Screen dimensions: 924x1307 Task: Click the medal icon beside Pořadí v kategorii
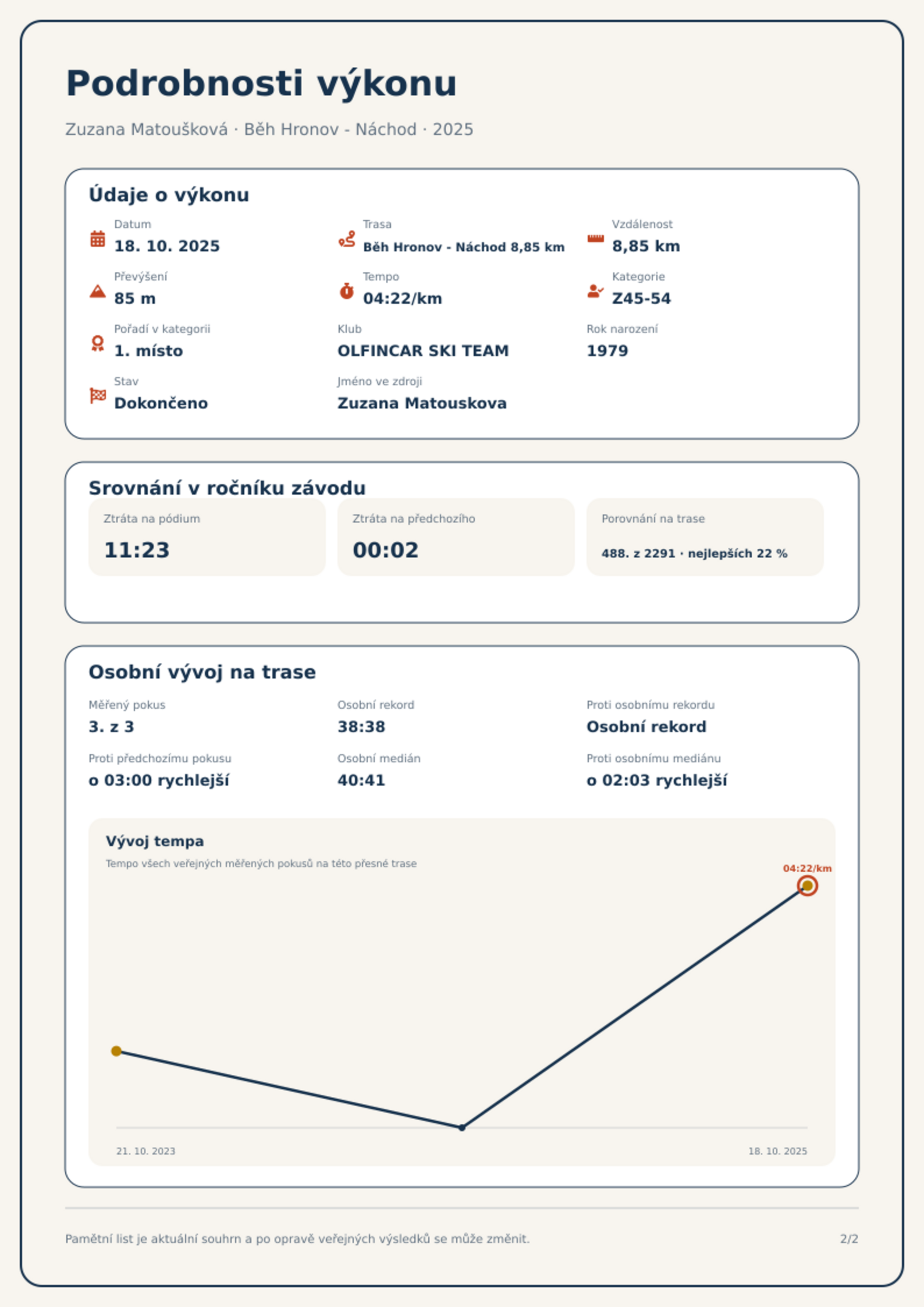[x=98, y=343]
